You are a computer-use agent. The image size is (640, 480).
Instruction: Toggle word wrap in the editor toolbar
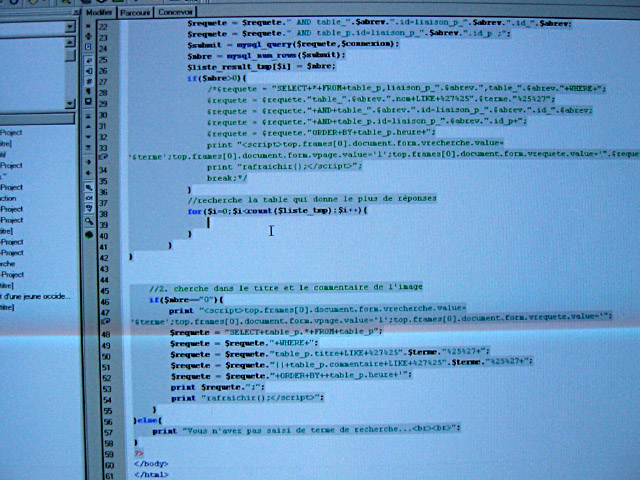(x=88, y=60)
